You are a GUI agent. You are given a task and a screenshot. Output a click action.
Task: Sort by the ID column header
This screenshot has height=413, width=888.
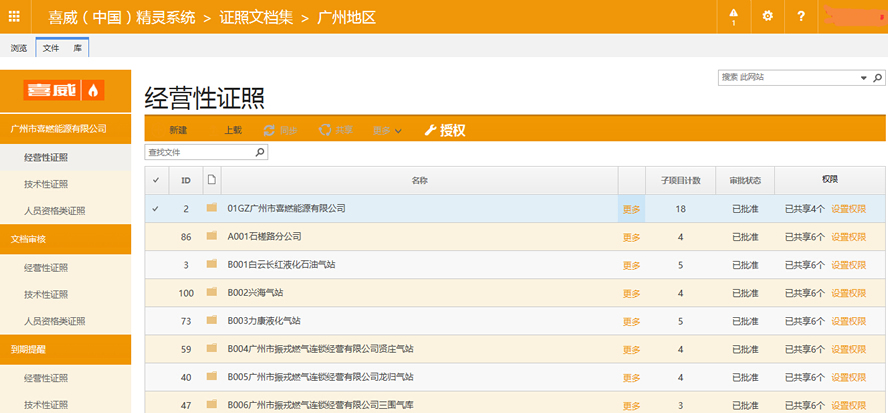[186, 181]
